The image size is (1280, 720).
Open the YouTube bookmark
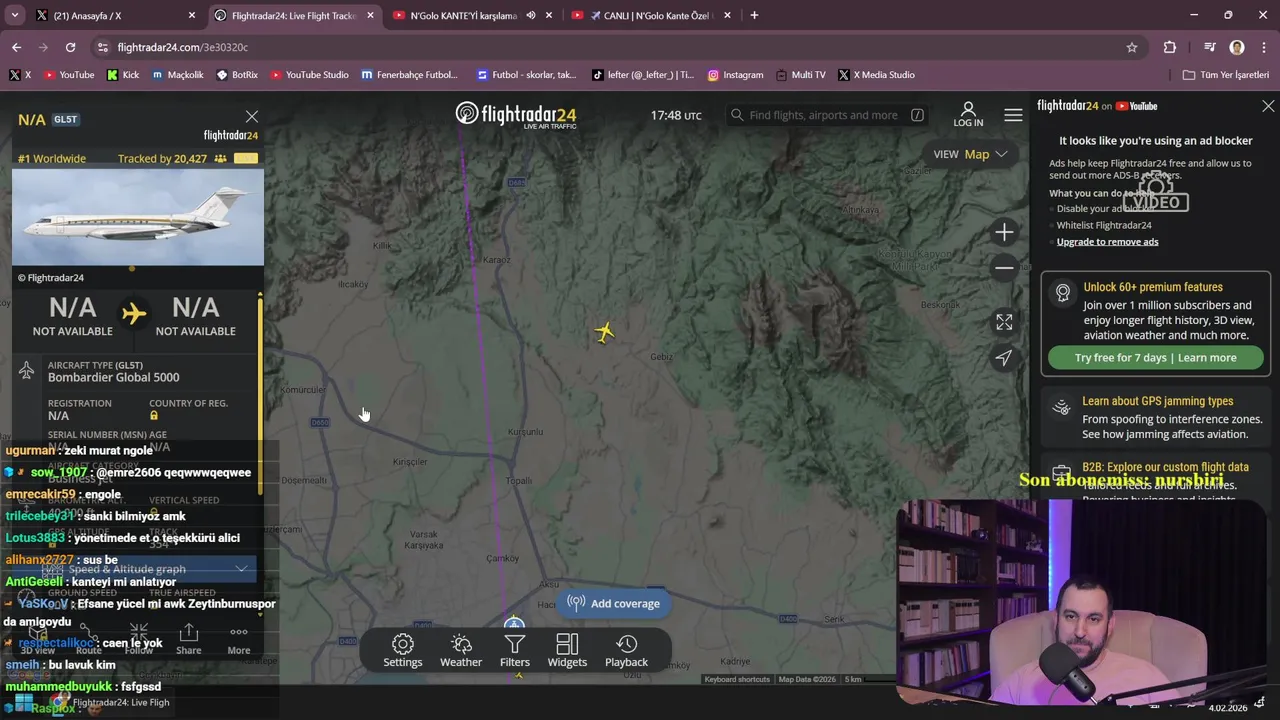click(68, 75)
